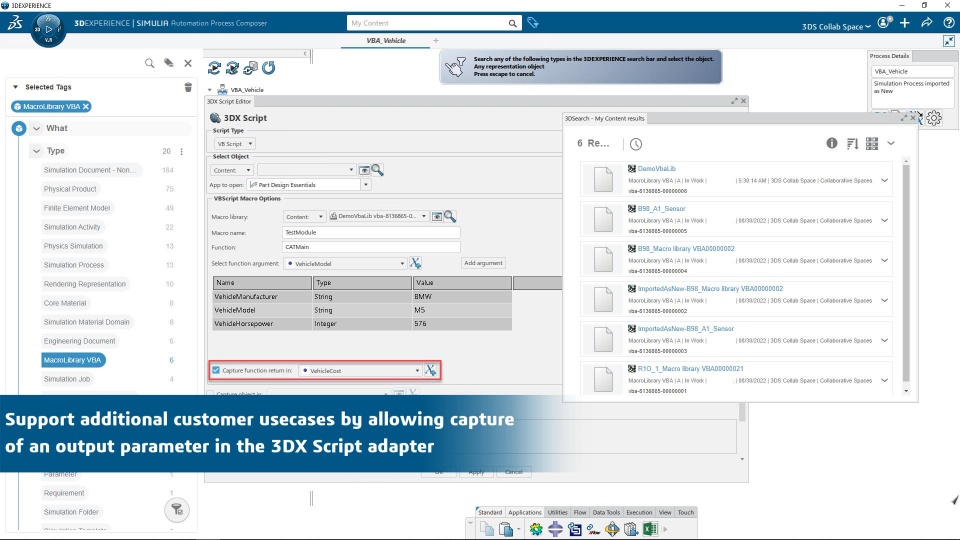Image resolution: width=960 pixels, height=540 pixels.
Task: Click the compass play button
Action: [x=48, y=28]
